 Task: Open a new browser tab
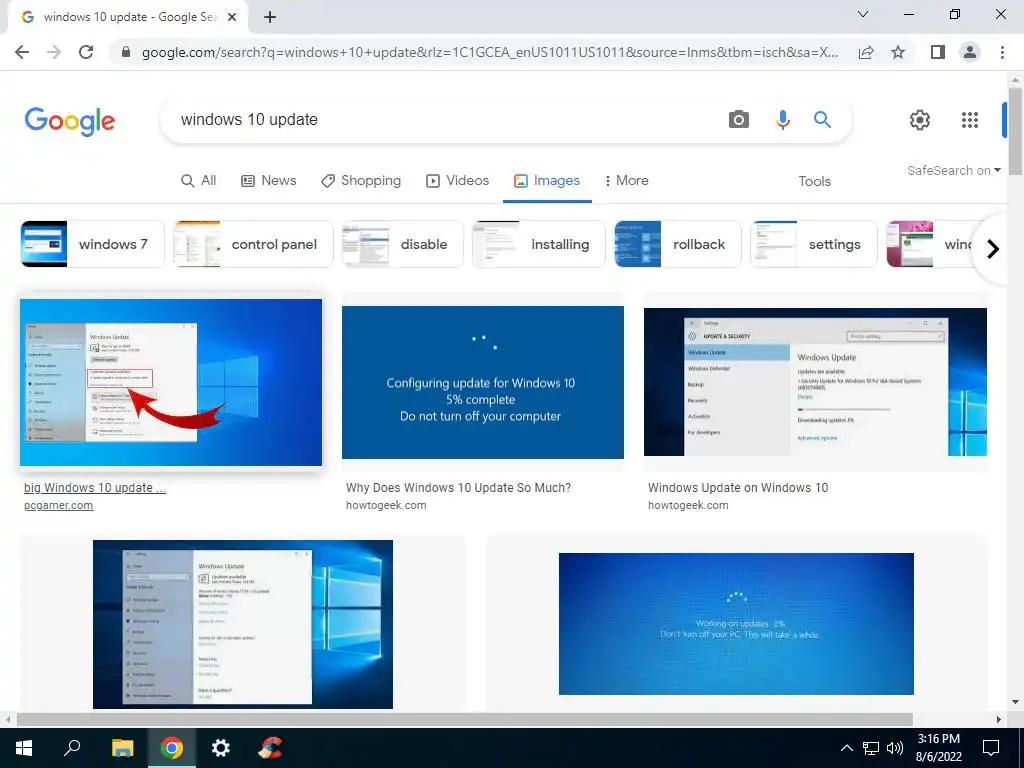[270, 18]
